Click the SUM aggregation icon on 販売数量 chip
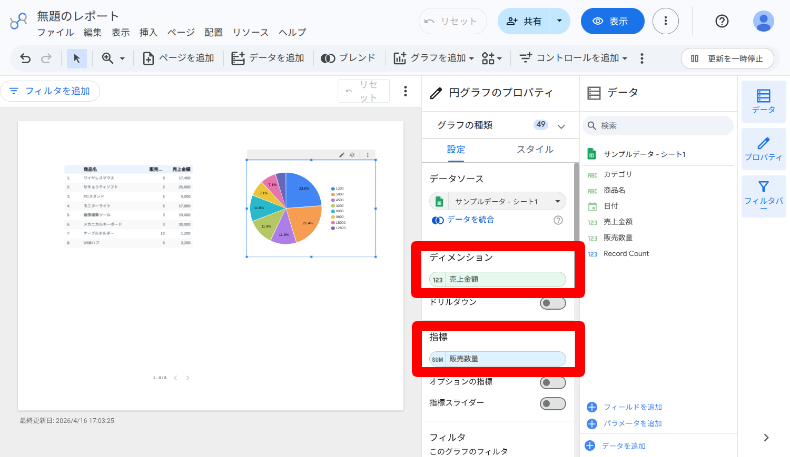 point(437,359)
